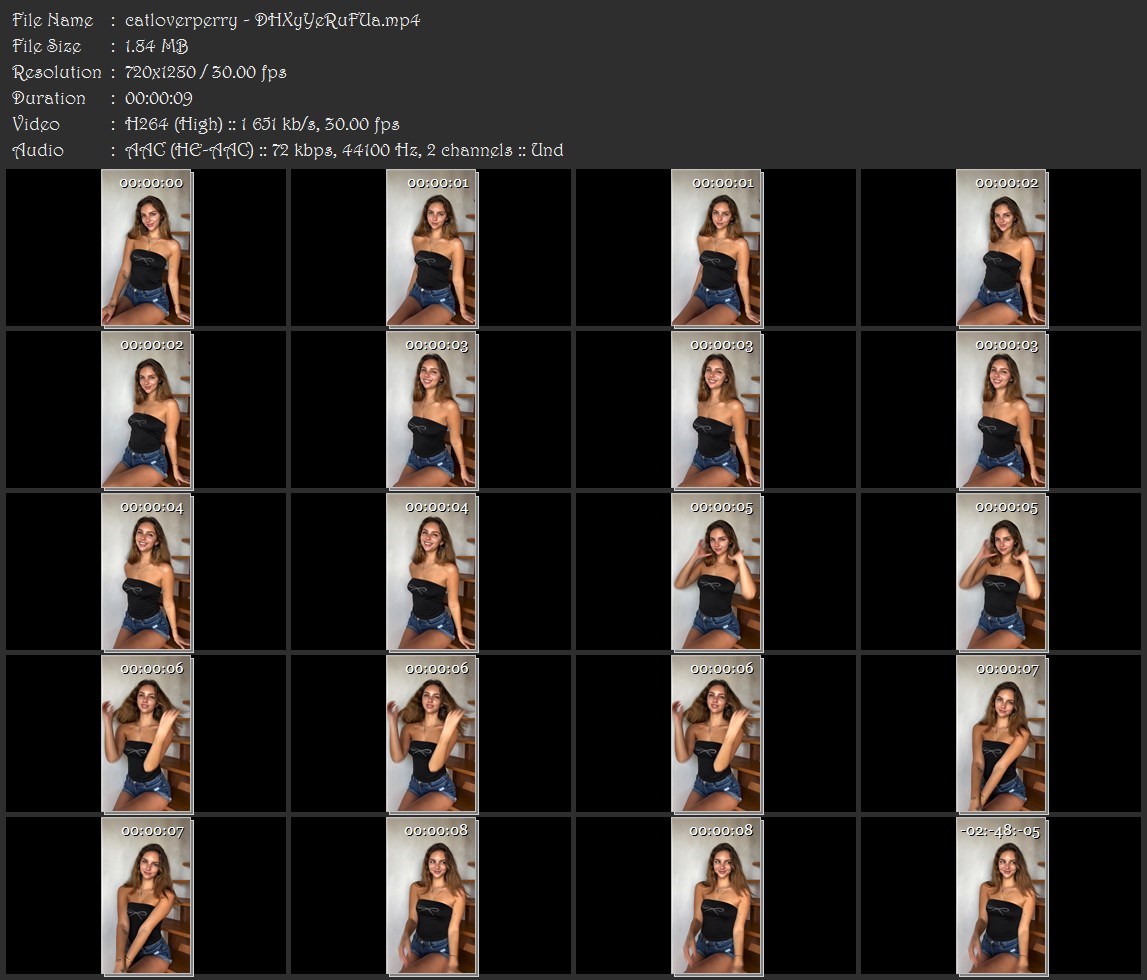Select the first thumbnail stamped 00:00:01
The width and height of the screenshot is (1147, 980).
pos(432,247)
